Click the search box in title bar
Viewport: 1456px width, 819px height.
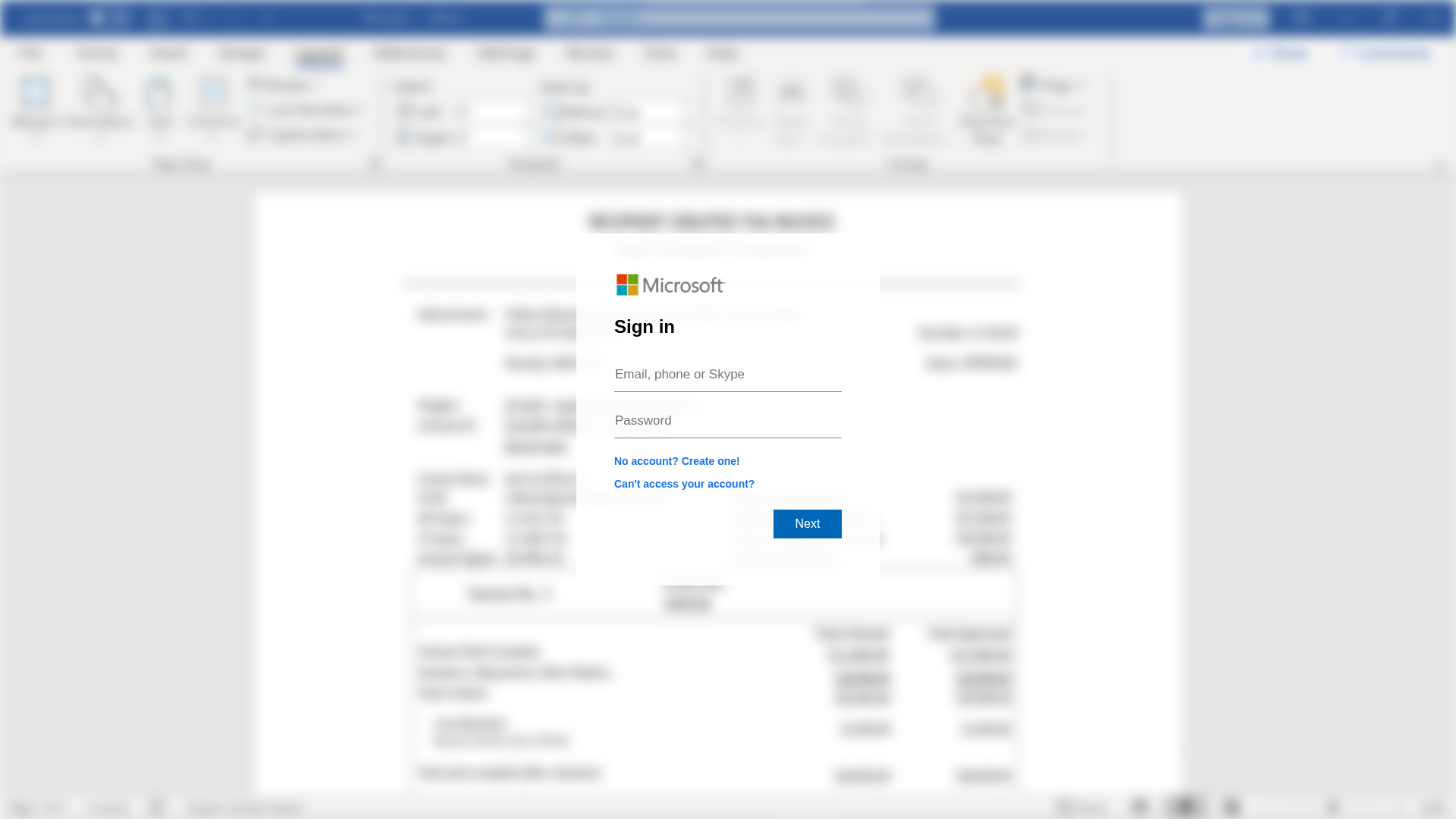tap(739, 18)
